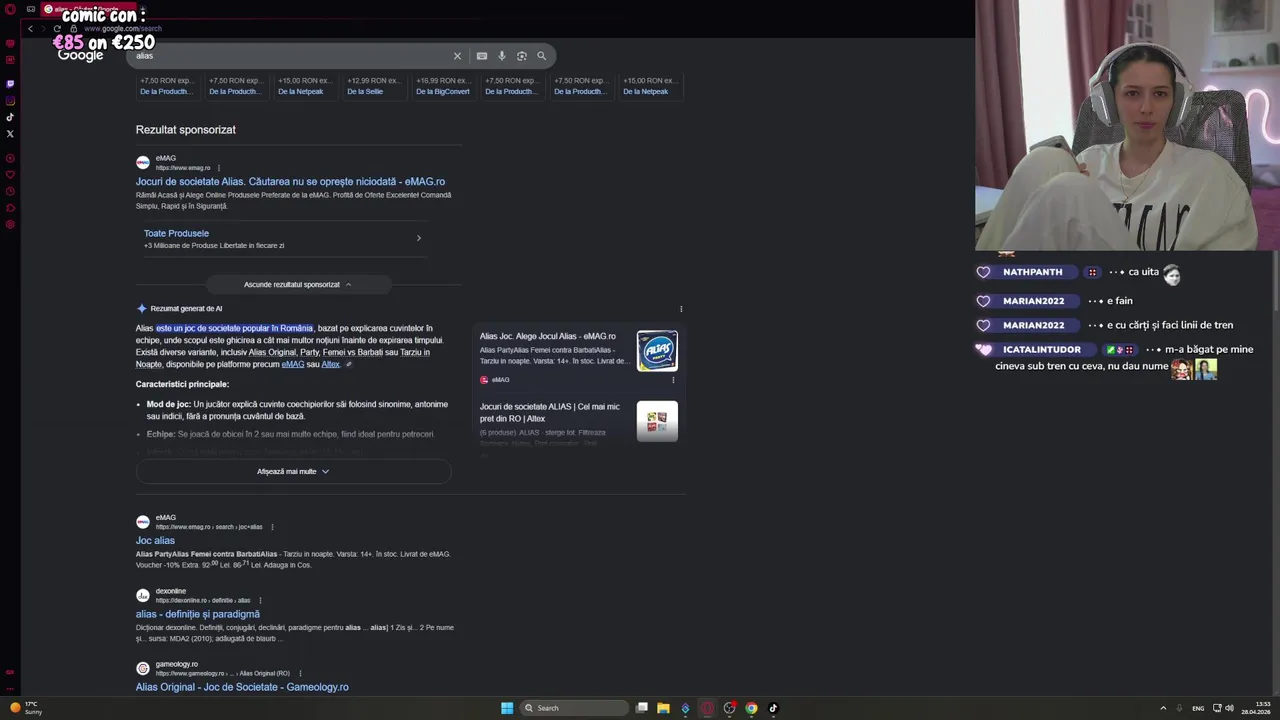Switch to Opera GX in the taskbar
This screenshot has height=720, width=1280.
click(x=707, y=708)
